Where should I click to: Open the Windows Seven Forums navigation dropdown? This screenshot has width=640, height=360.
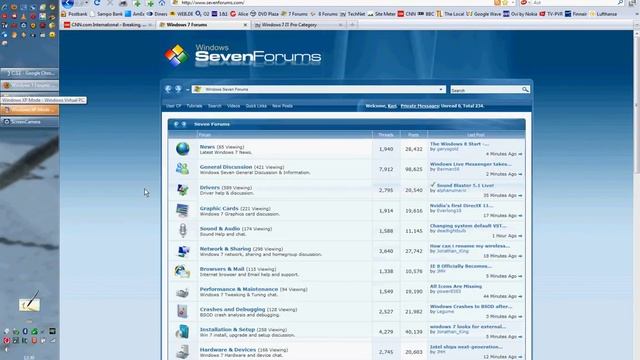point(441,89)
